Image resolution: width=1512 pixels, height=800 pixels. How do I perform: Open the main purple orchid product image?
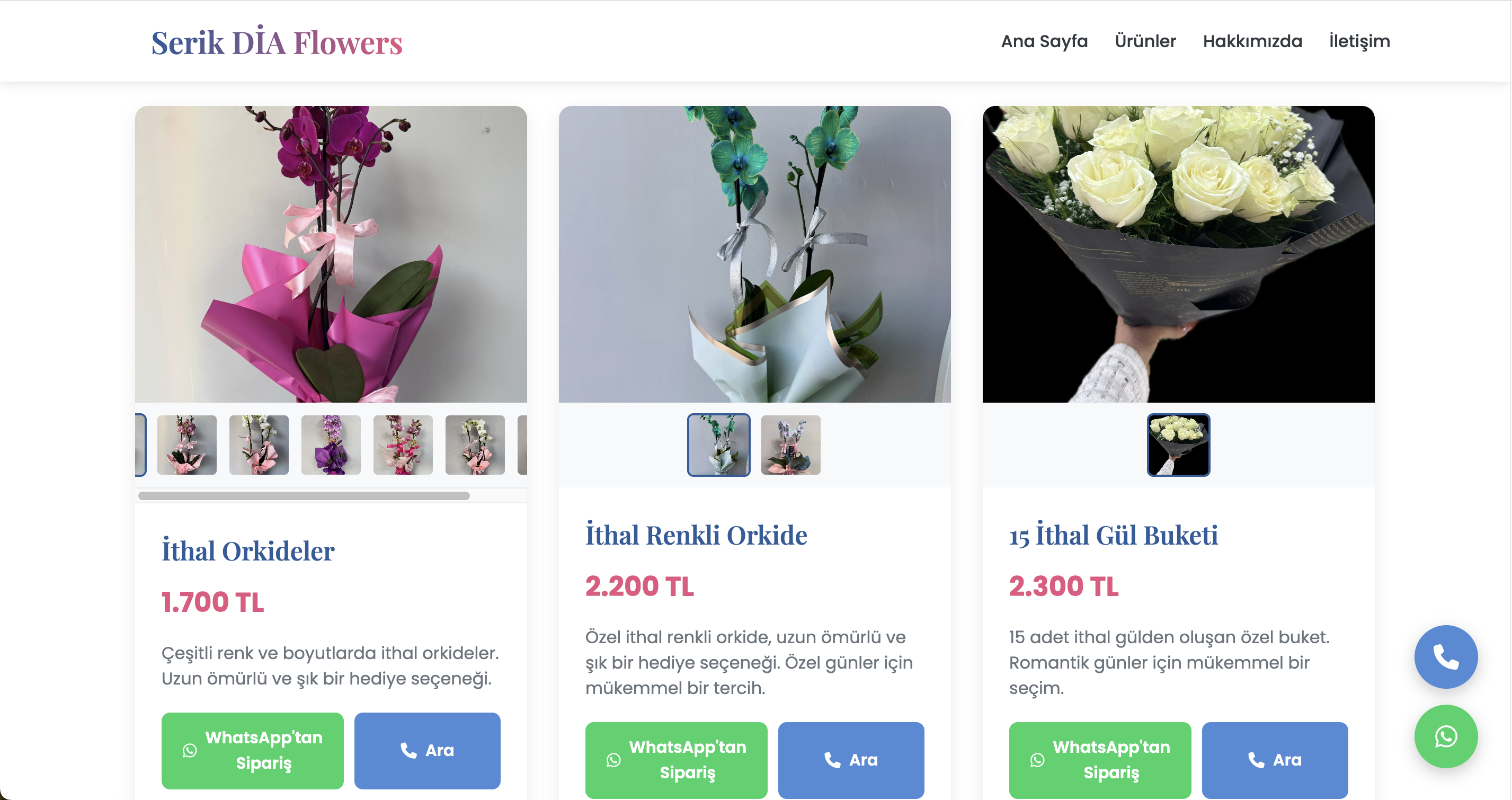click(331, 254)
